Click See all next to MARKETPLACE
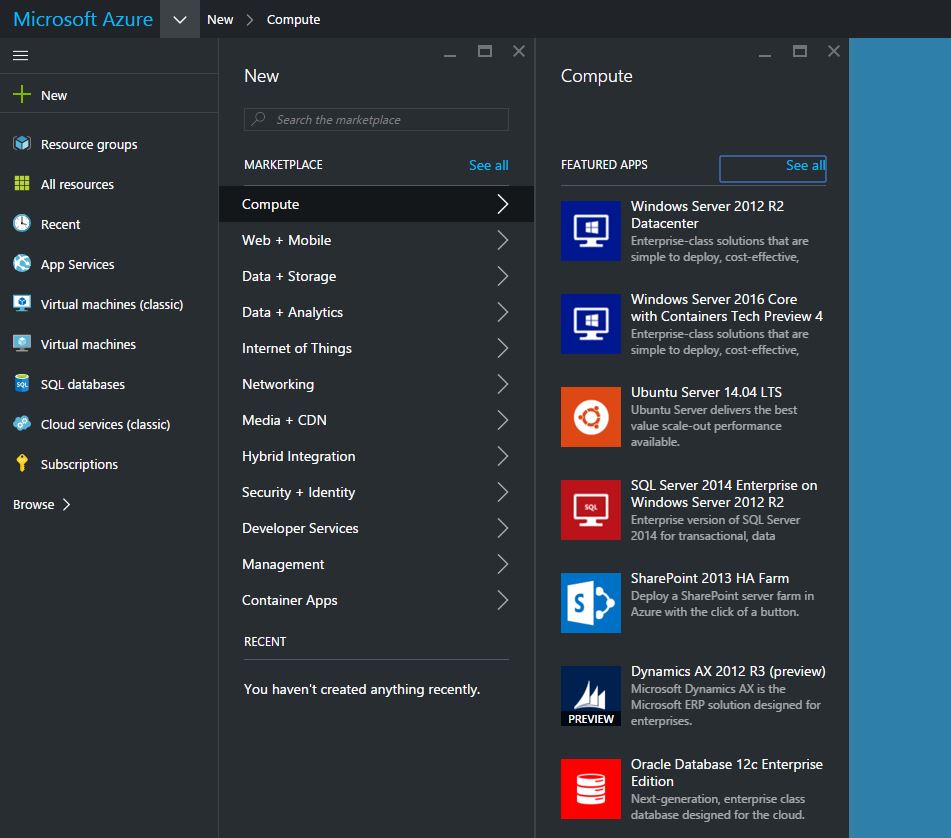Viewport: 951px width, 838px height. point(488,165)
